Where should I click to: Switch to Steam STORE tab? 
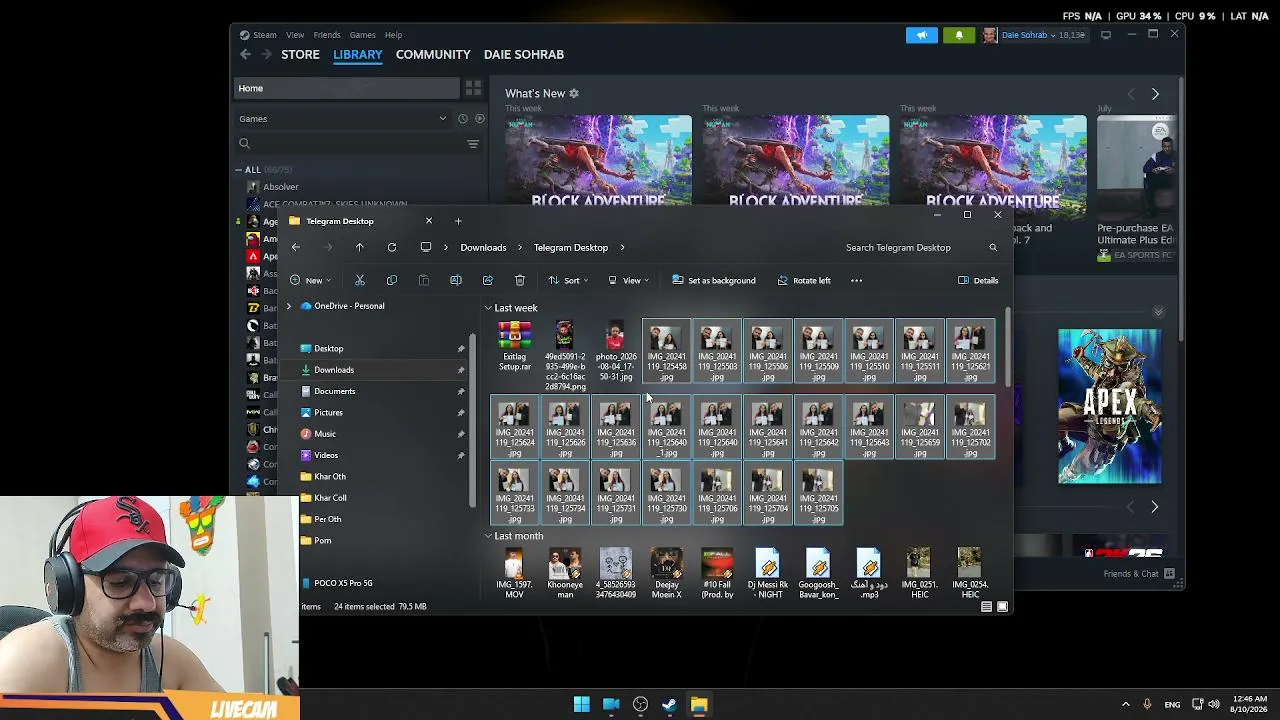tap(300, 55)
